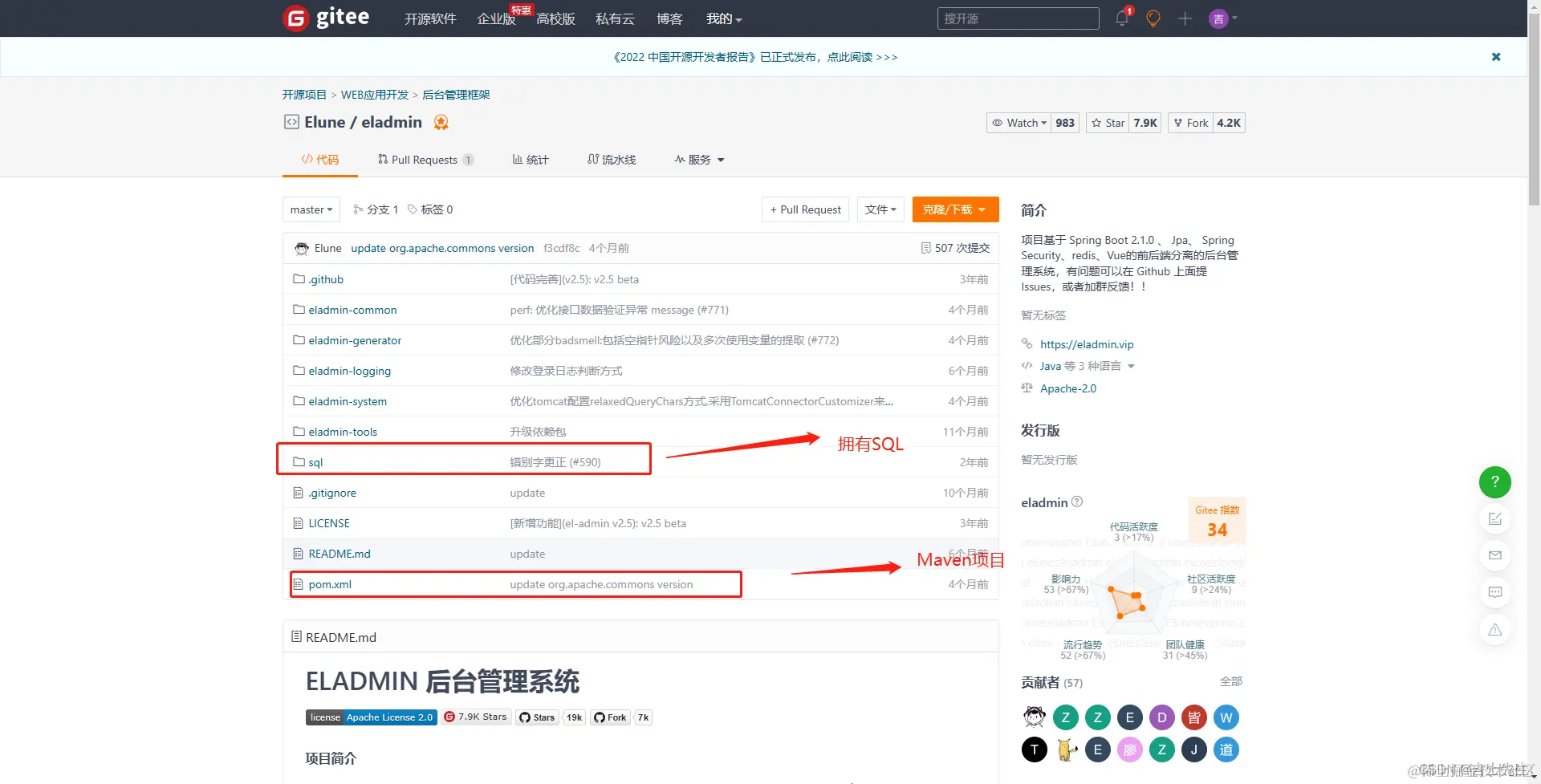
Task: Open the 博客 menu item
Action: (x=669, y=18)
